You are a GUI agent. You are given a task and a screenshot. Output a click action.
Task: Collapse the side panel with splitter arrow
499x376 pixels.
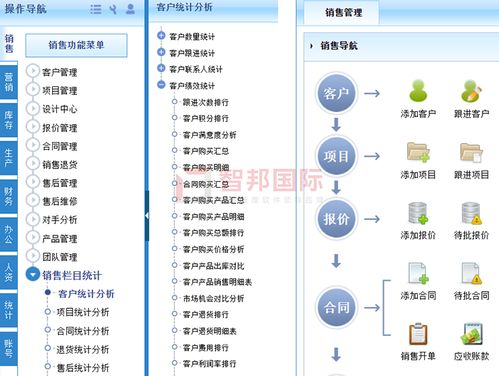point(147,216)
